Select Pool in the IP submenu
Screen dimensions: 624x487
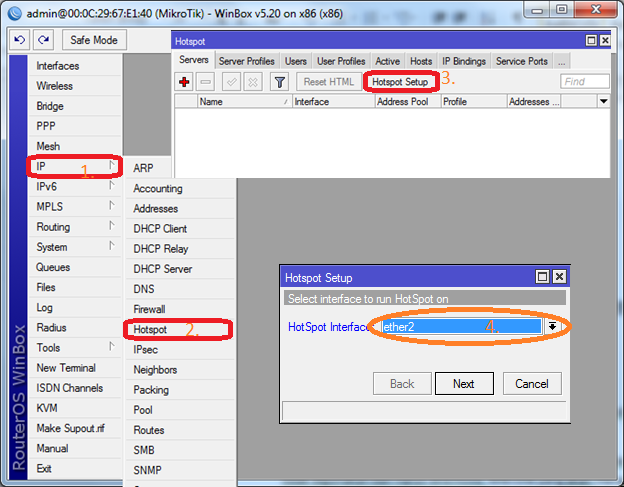tap(180, 410)
